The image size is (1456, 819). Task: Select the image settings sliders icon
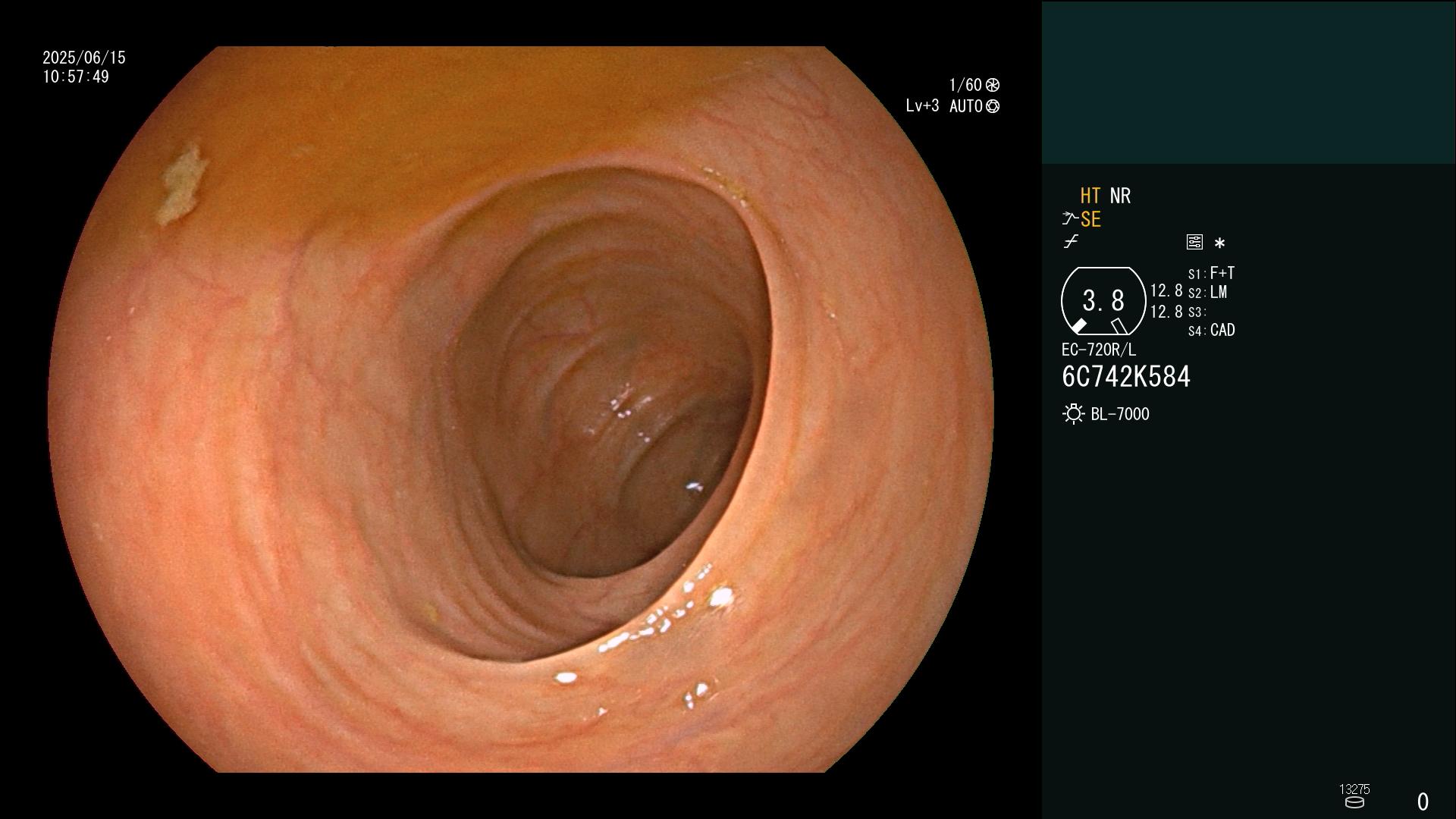[x=1194, y=242]
